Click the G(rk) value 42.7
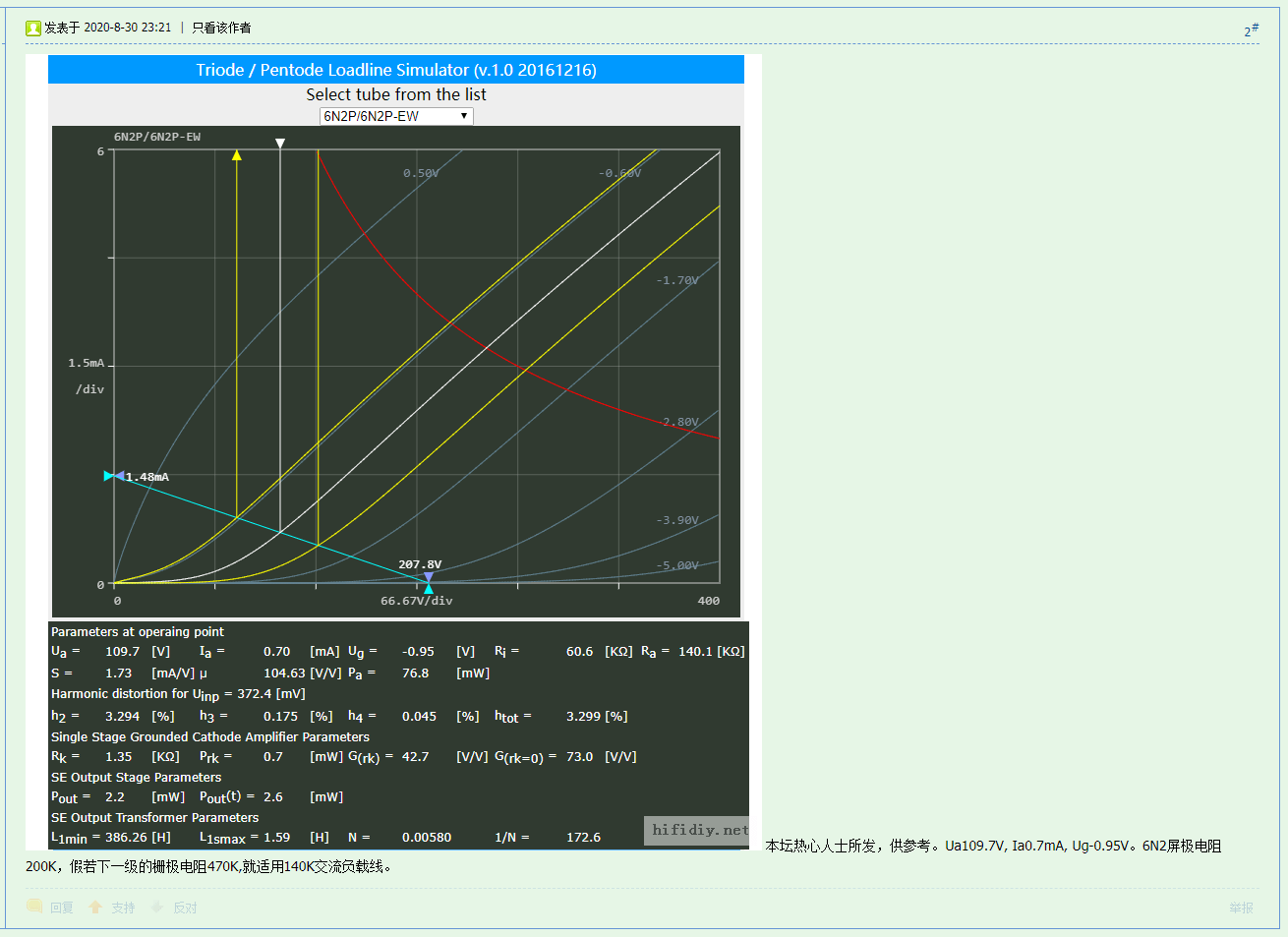Viewport: 1288px width, 937px height. coord(416,757)
